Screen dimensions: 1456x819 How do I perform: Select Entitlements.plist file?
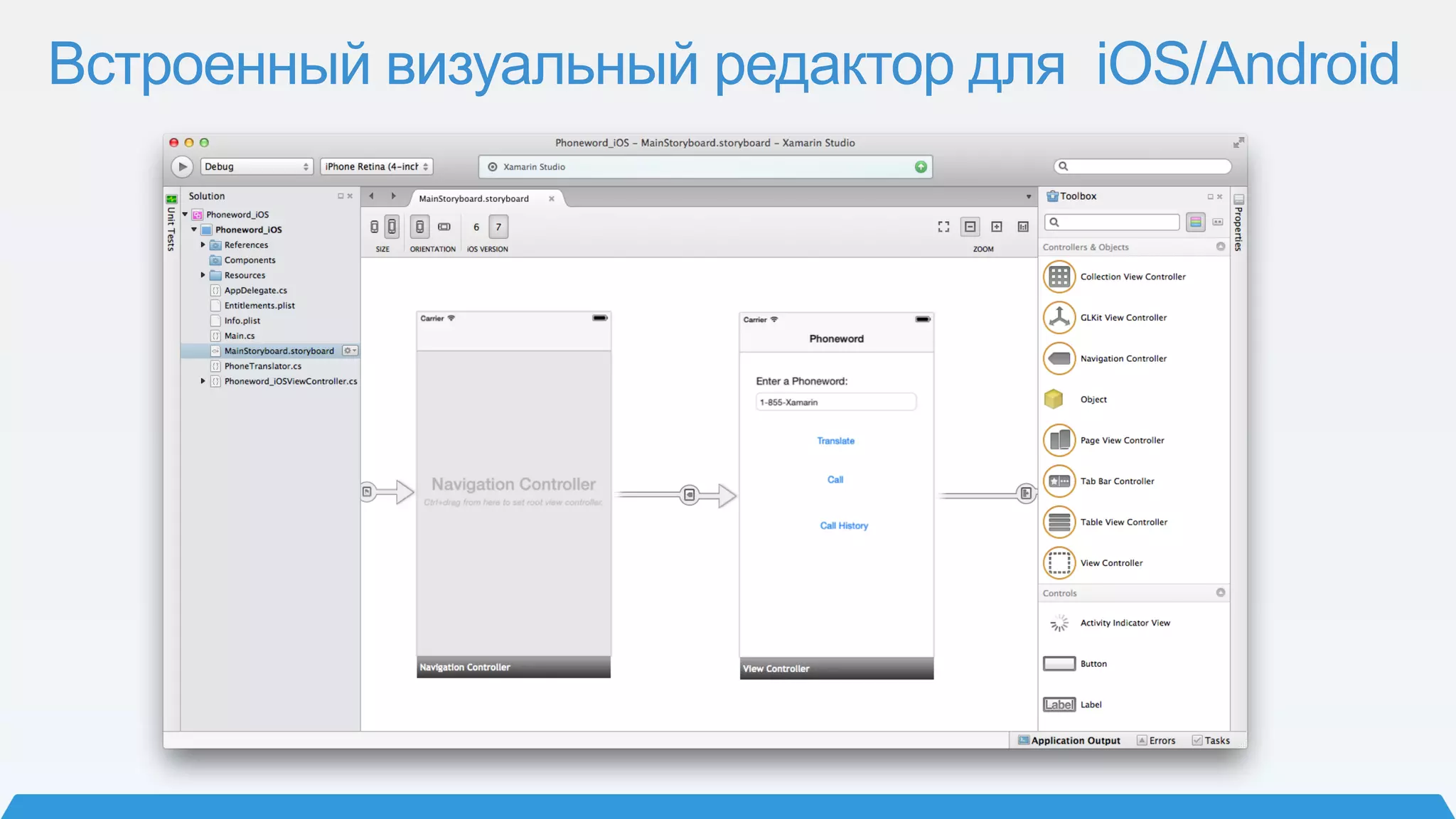coord(259,306)
